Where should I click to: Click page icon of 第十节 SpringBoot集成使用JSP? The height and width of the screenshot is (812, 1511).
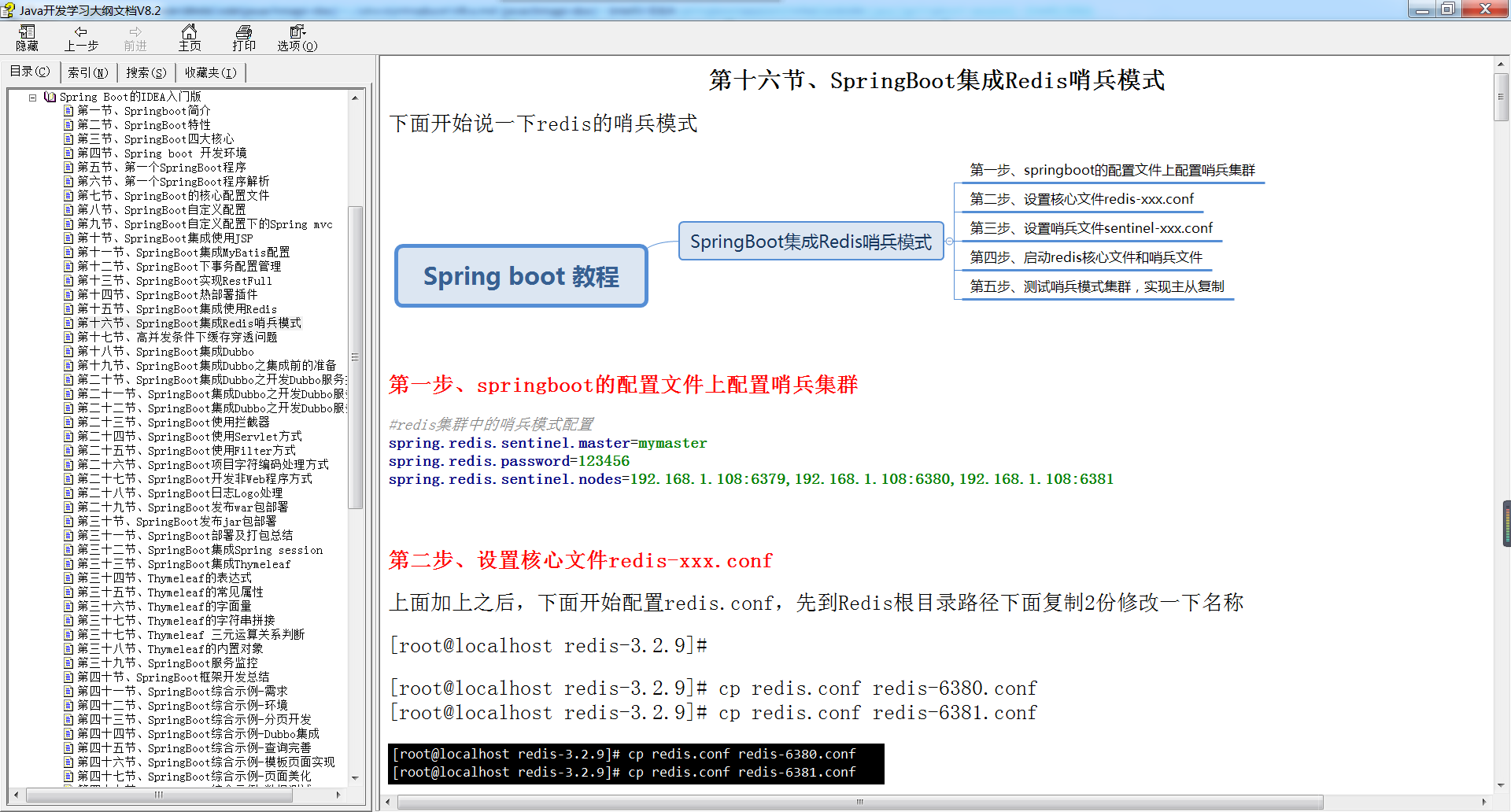[x=68, y=238]
